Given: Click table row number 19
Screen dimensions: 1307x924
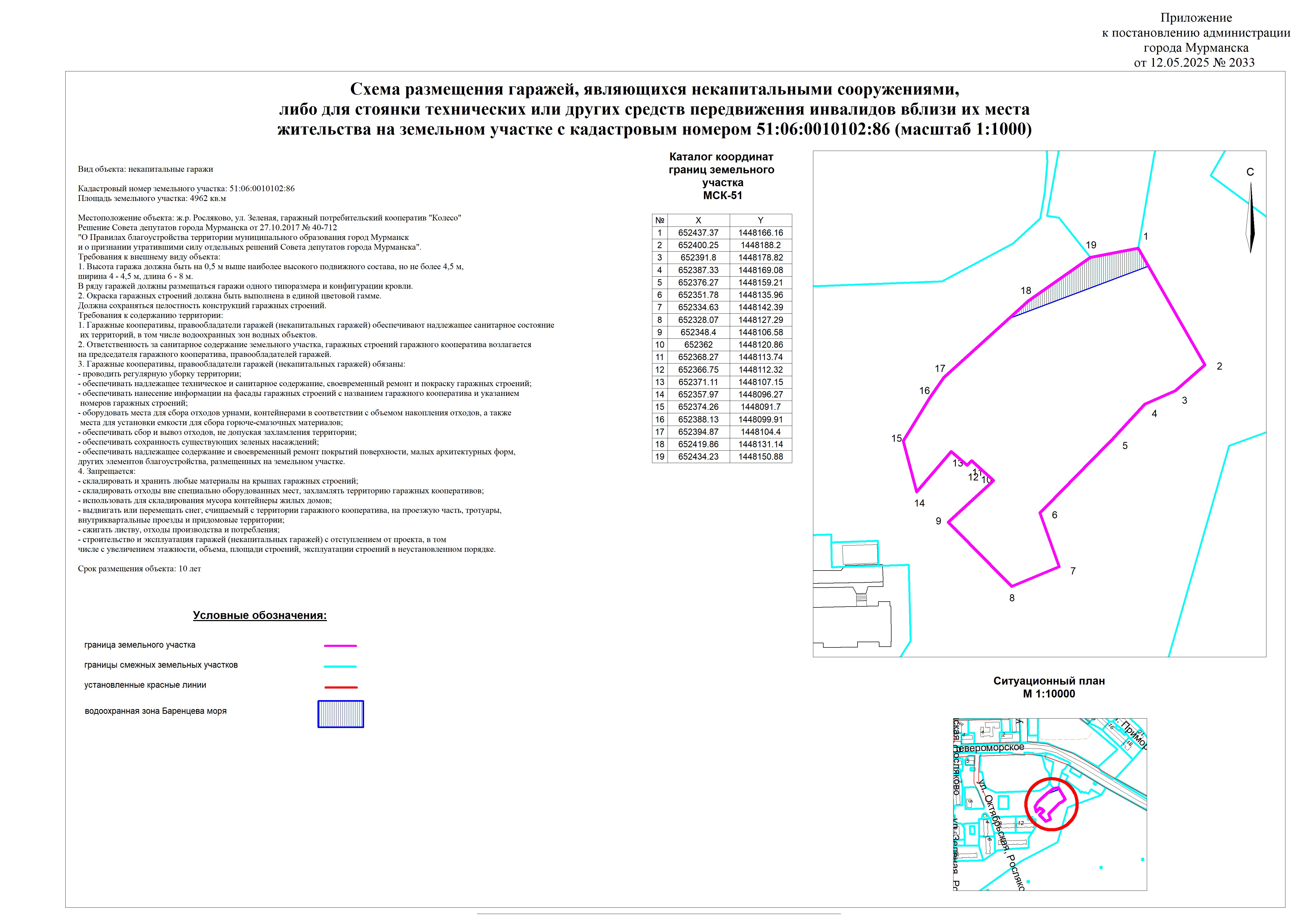Looking at the screenshot, I should tap(659, 456).
